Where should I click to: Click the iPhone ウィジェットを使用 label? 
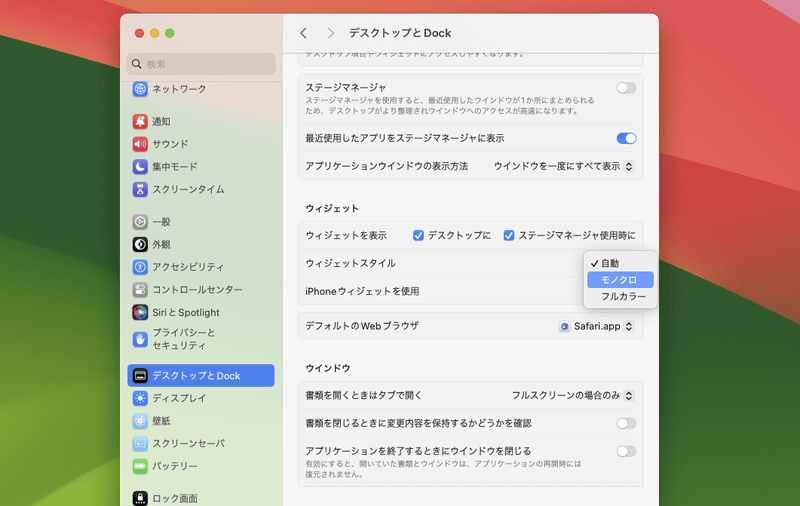pos(362,291)
